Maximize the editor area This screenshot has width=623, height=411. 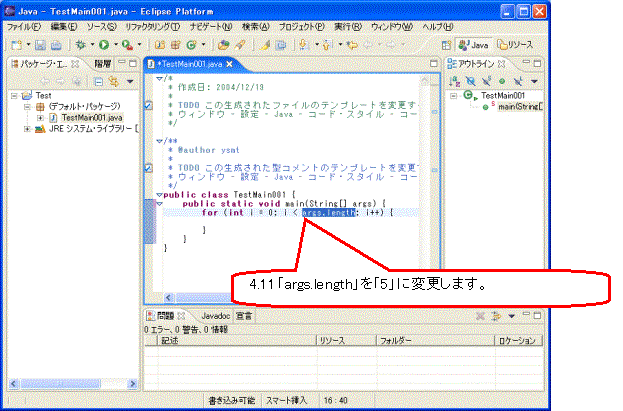tap(433, 64)
